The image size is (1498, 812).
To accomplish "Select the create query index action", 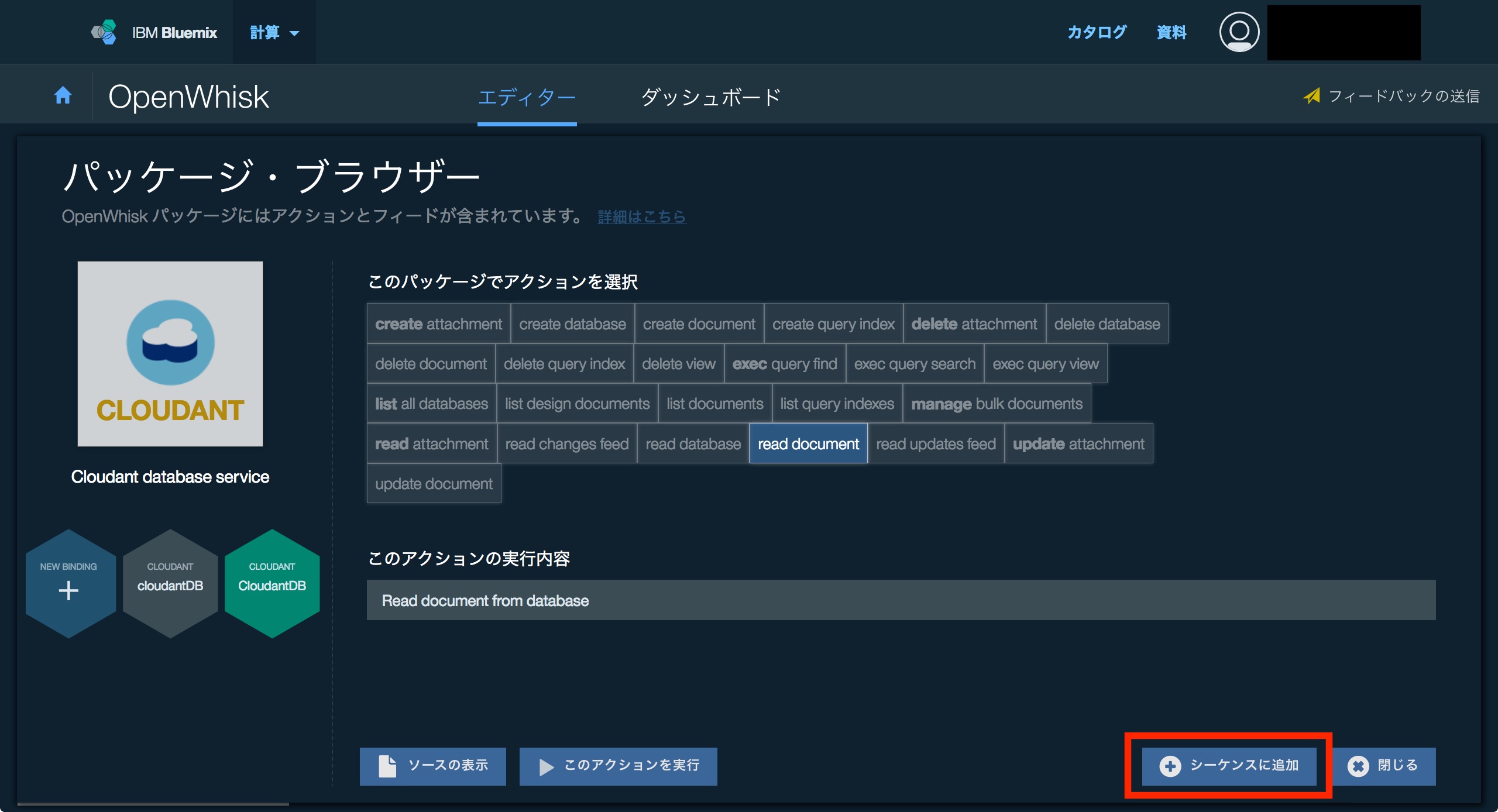I will click(833, 324).
